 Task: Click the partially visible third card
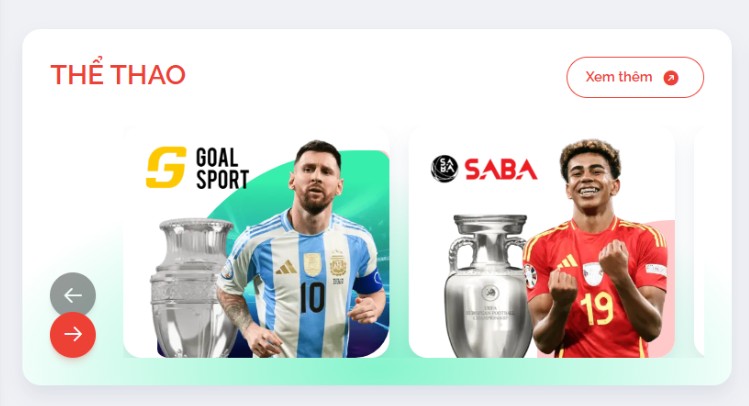point(699,242)
